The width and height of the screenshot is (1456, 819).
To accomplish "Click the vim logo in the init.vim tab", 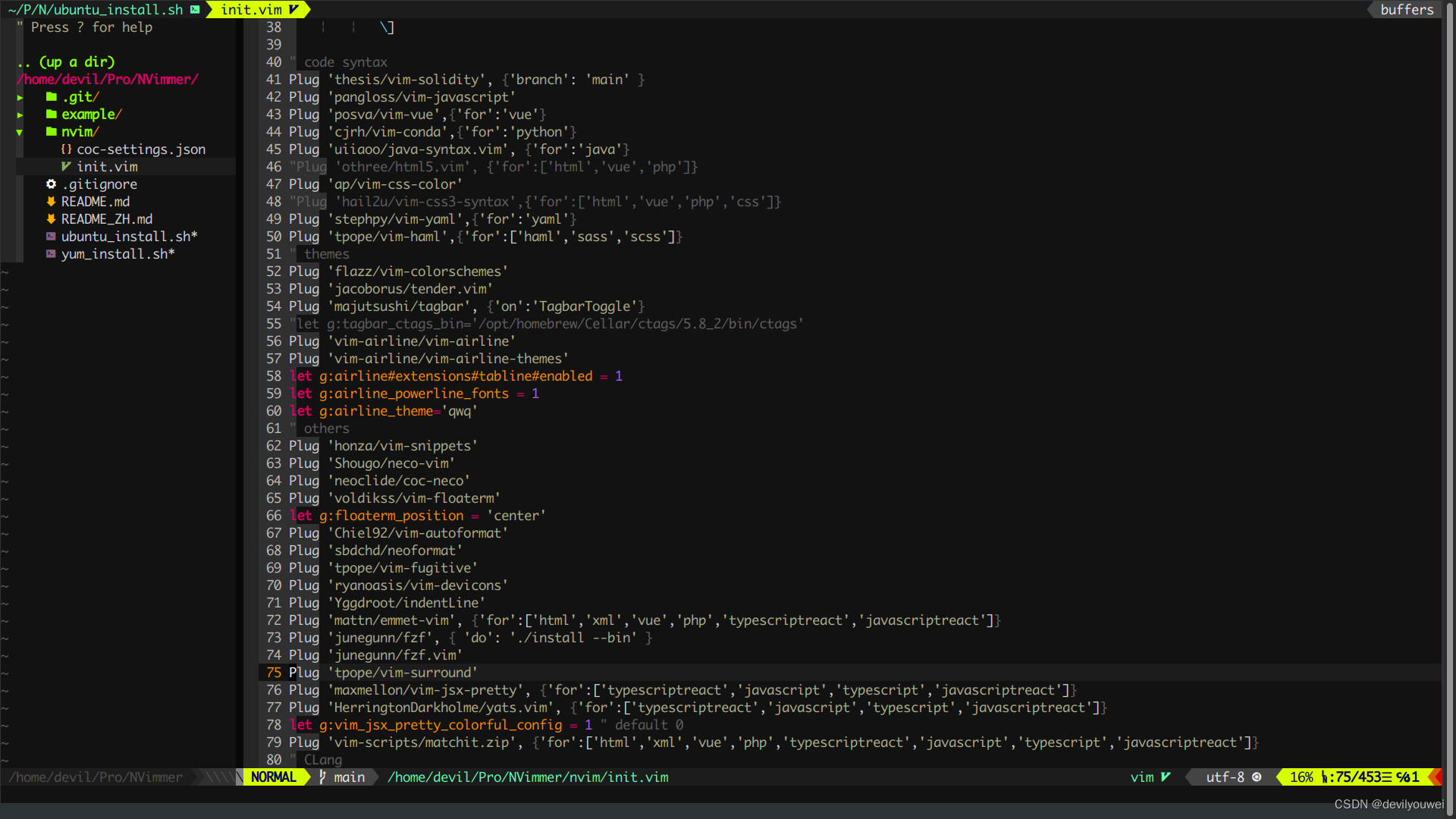I will click(x=293, y=10).
